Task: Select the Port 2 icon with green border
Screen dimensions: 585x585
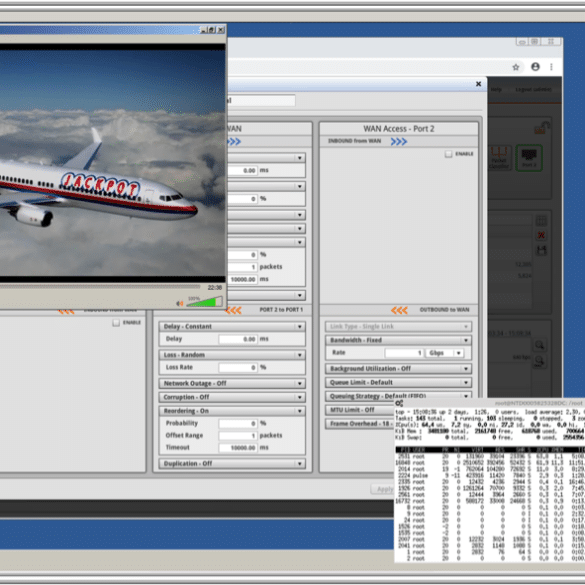Action: pos(529,158)
